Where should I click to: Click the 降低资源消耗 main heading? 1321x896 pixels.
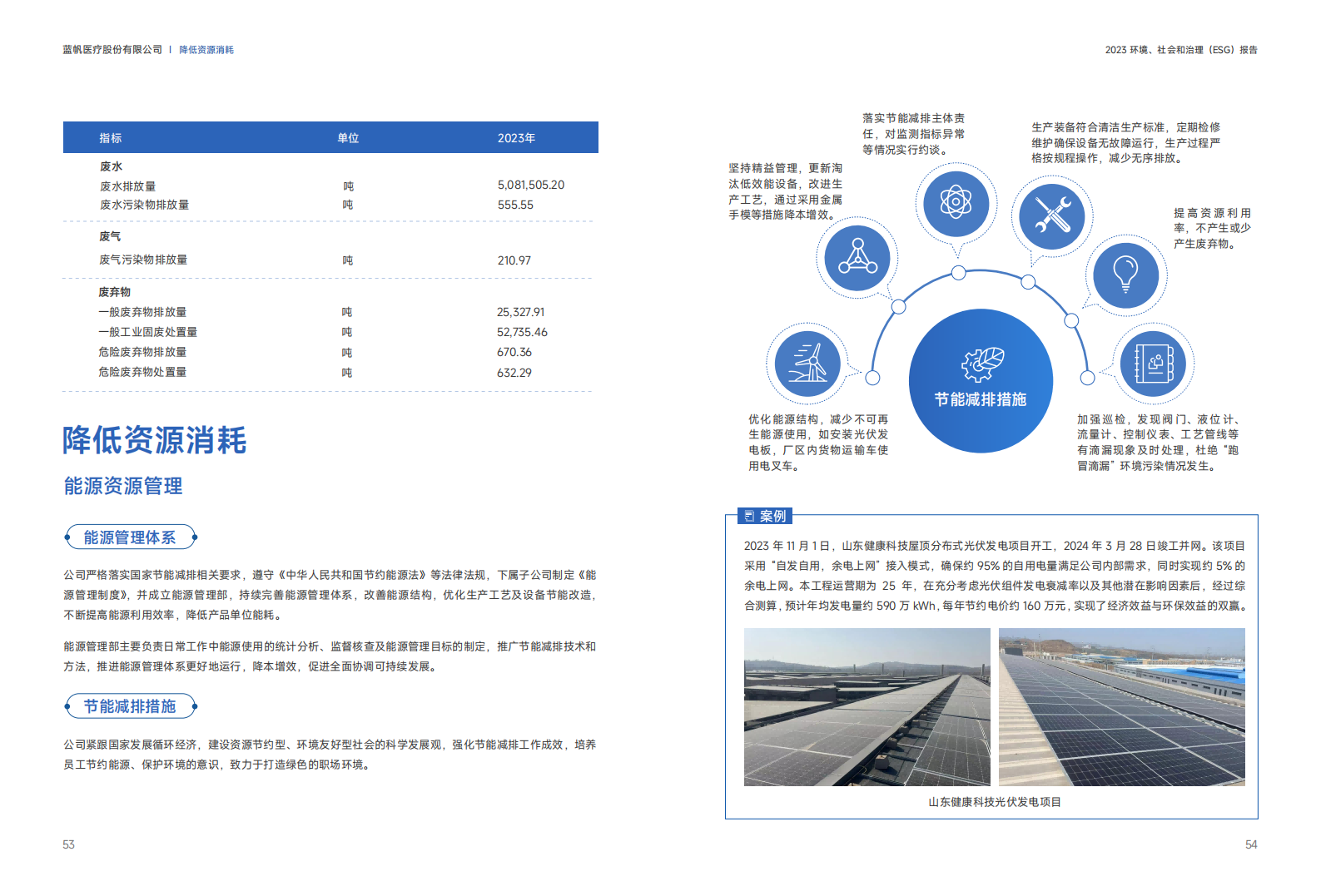pyautogui.click(x=155, y=440)
